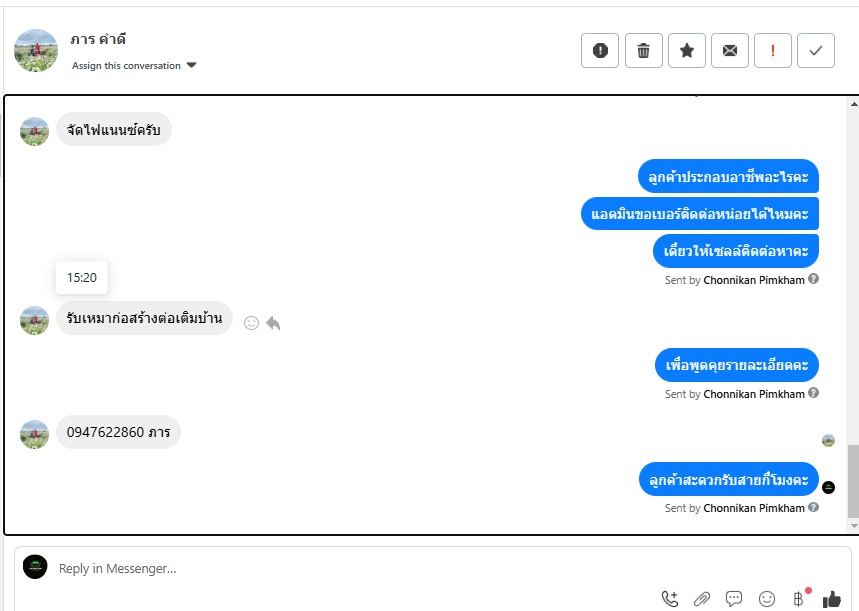Viewport: 859px width, 611px height.
Task: Click the Reply in Messenger text field
Action: pyautogui.click(x=351, y=568)
